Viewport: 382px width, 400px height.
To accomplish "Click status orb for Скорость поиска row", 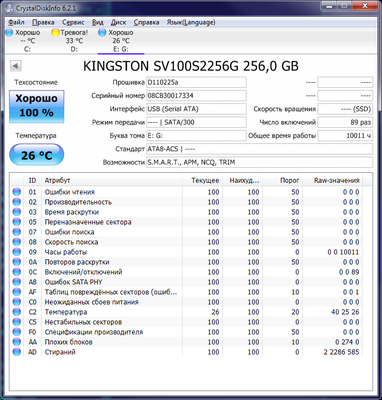I will 17,242.
